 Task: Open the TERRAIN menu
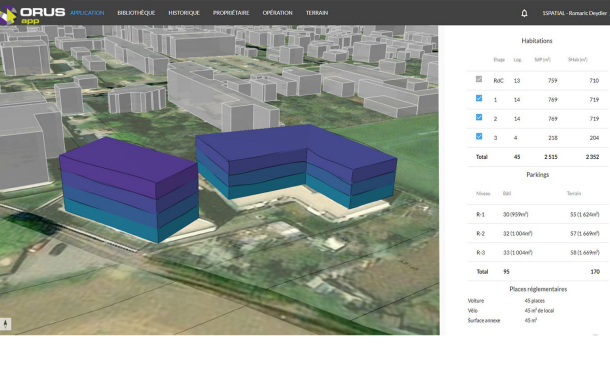(317, 13)
